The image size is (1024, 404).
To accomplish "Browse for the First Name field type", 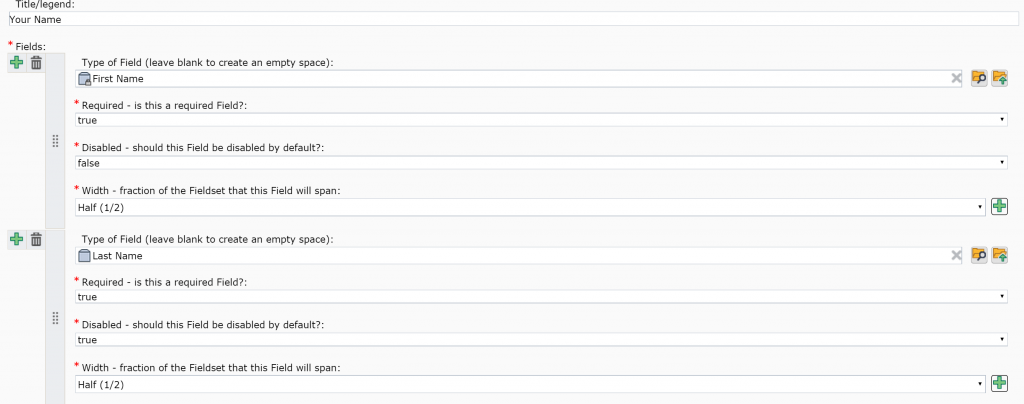I will click(x=979, y=79).
